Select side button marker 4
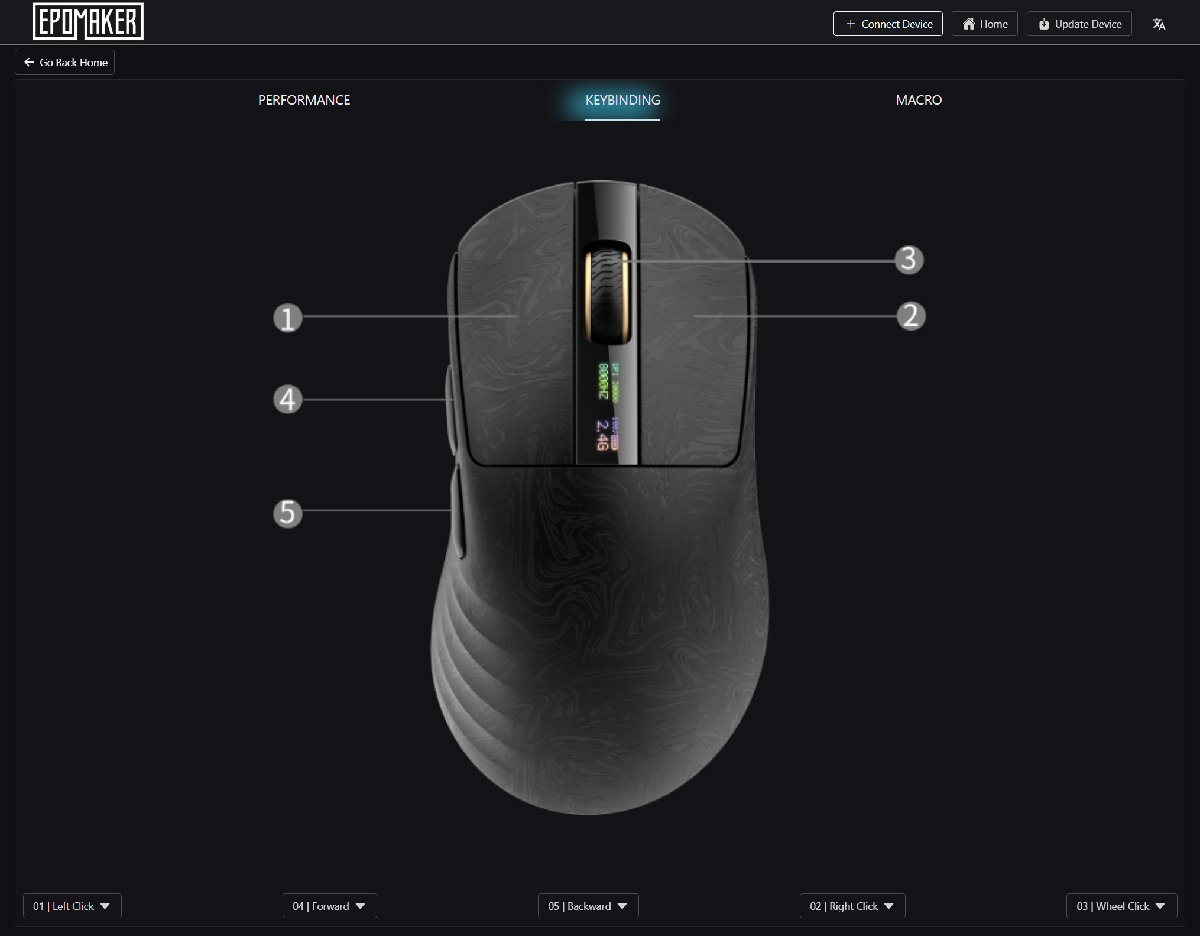 tap(288, 400)
